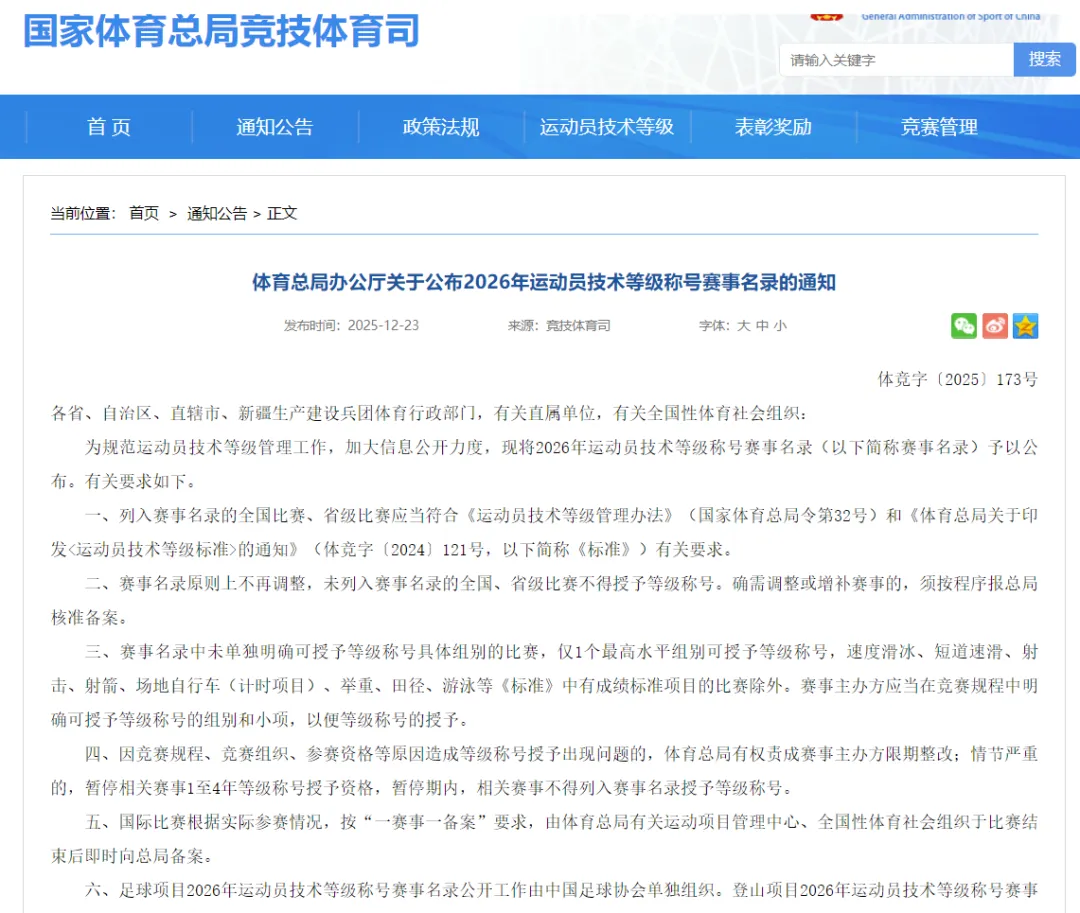The height and width of the screenshot is (913, 1080).
Task: Click the 国家体育总局竞技体育司 site title
Action: [221, 31]
